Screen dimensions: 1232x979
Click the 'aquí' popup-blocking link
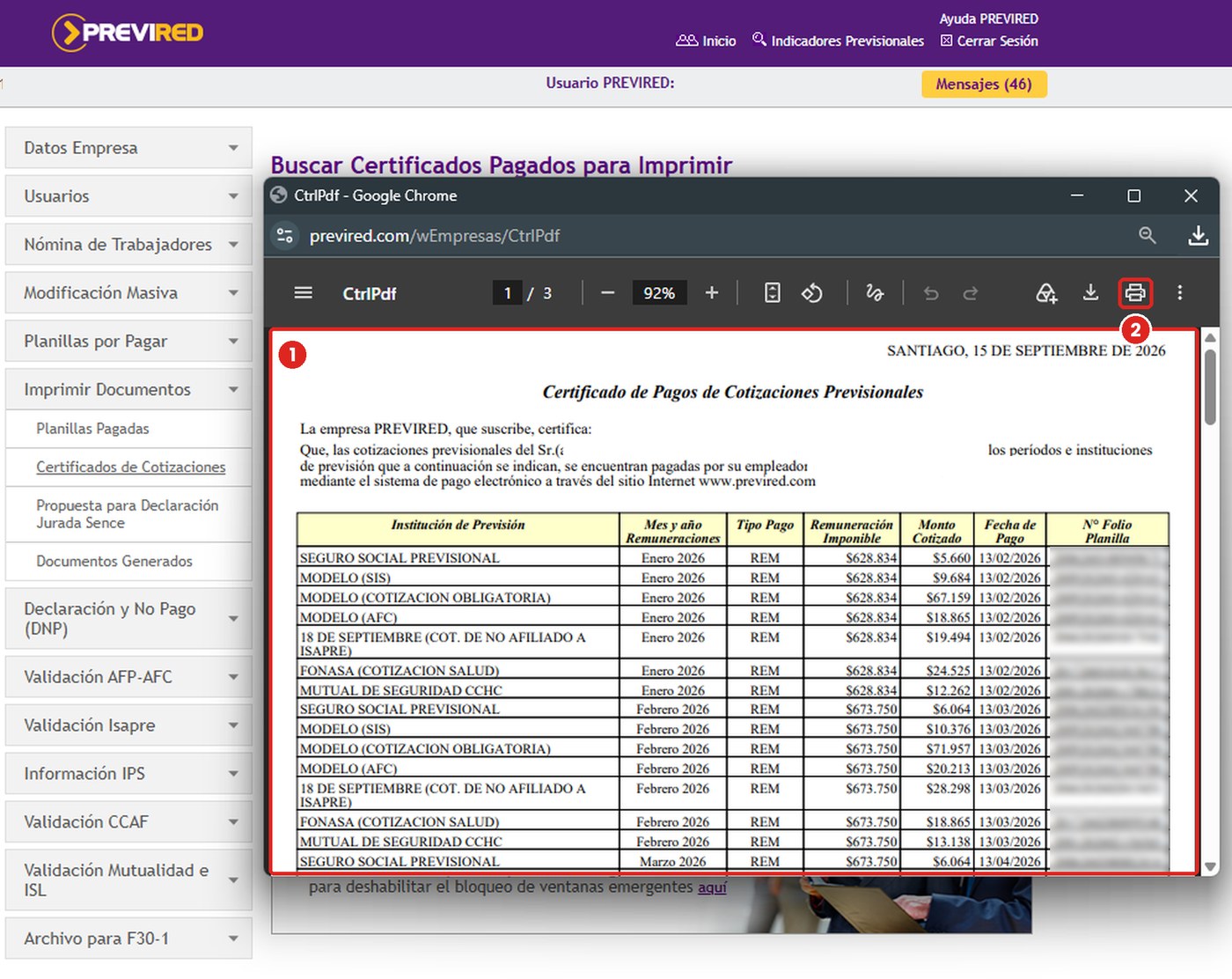pyautogui.click(x=712, y=887)
